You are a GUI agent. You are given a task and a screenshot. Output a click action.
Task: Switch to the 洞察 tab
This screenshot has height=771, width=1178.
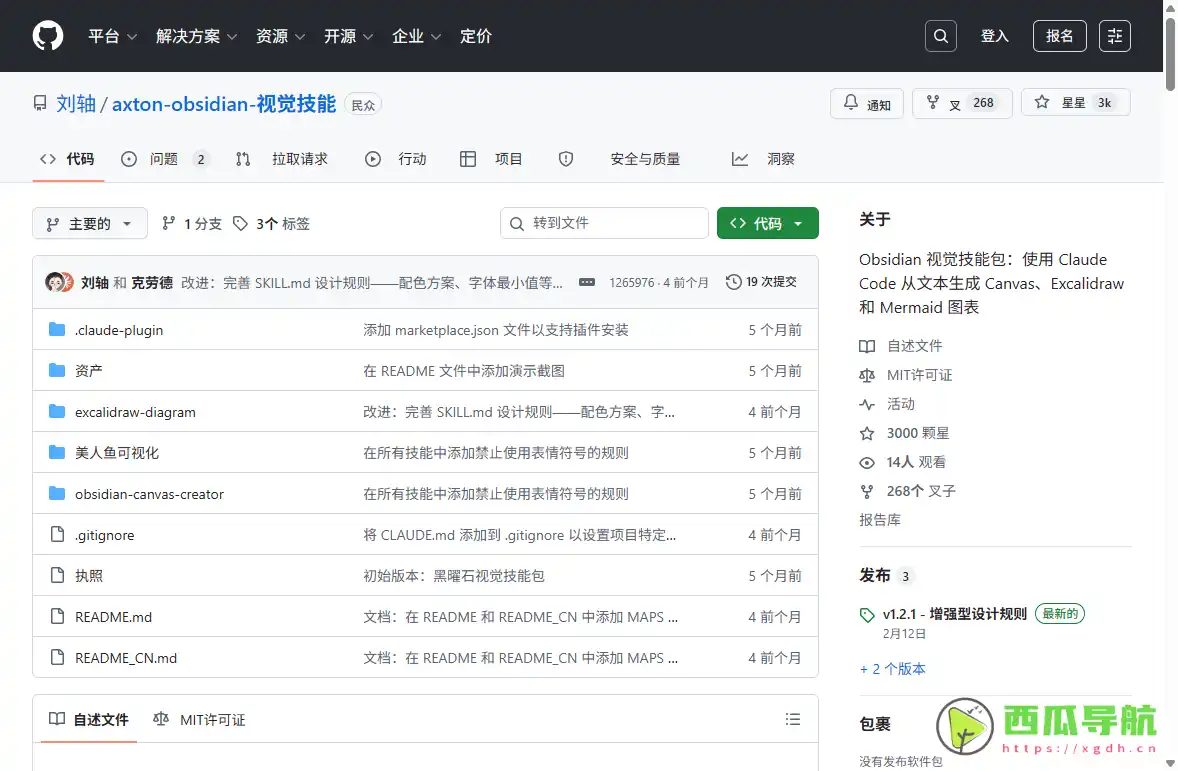point(763,159)
